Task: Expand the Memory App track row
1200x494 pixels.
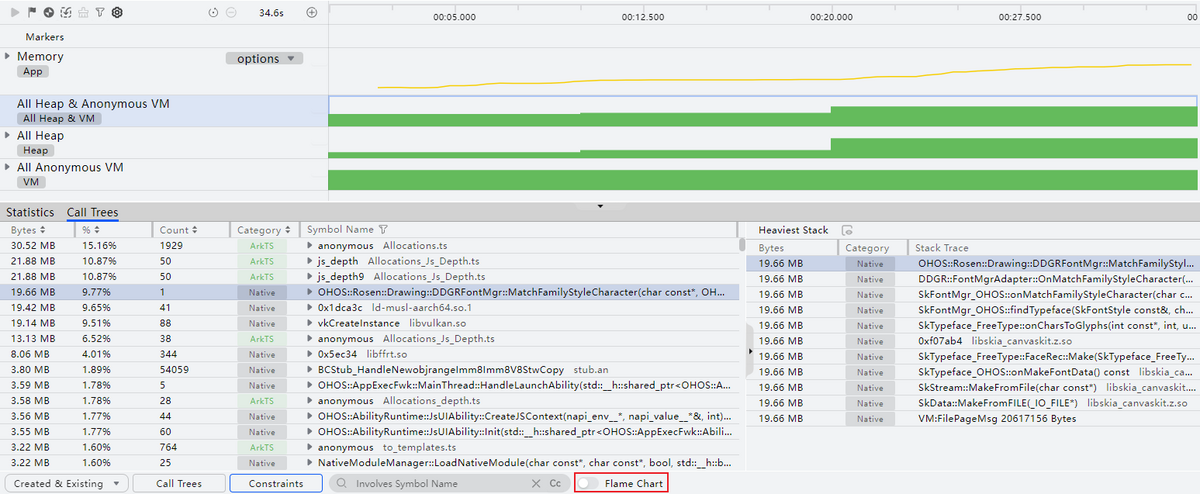Action: coord(8,56)
